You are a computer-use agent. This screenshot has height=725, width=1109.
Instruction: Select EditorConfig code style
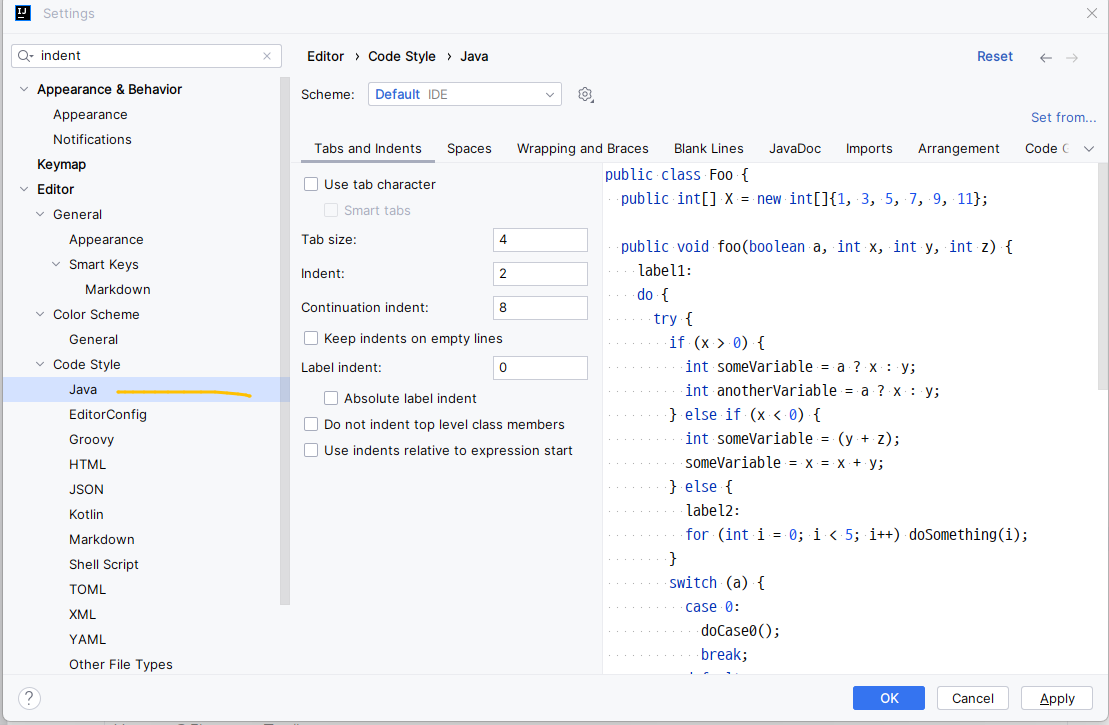[108, 414]
